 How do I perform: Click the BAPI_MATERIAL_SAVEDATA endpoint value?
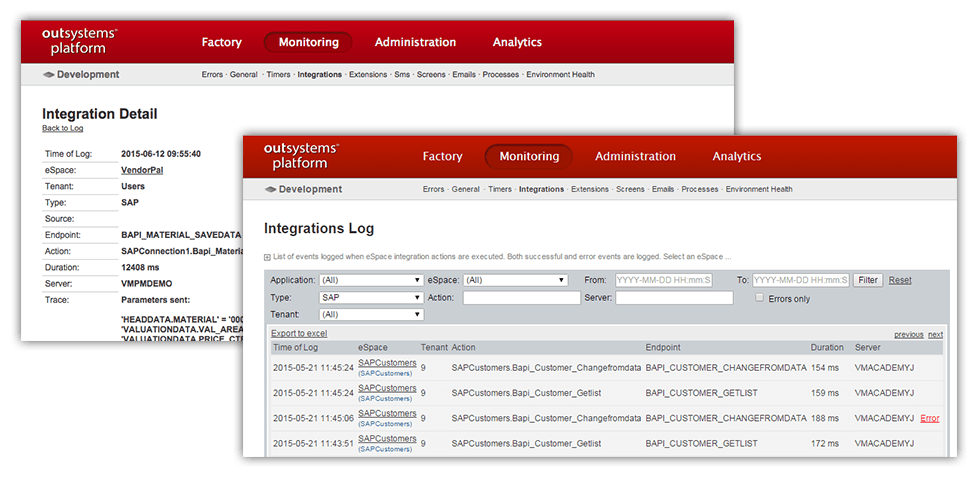coord(181,234)
